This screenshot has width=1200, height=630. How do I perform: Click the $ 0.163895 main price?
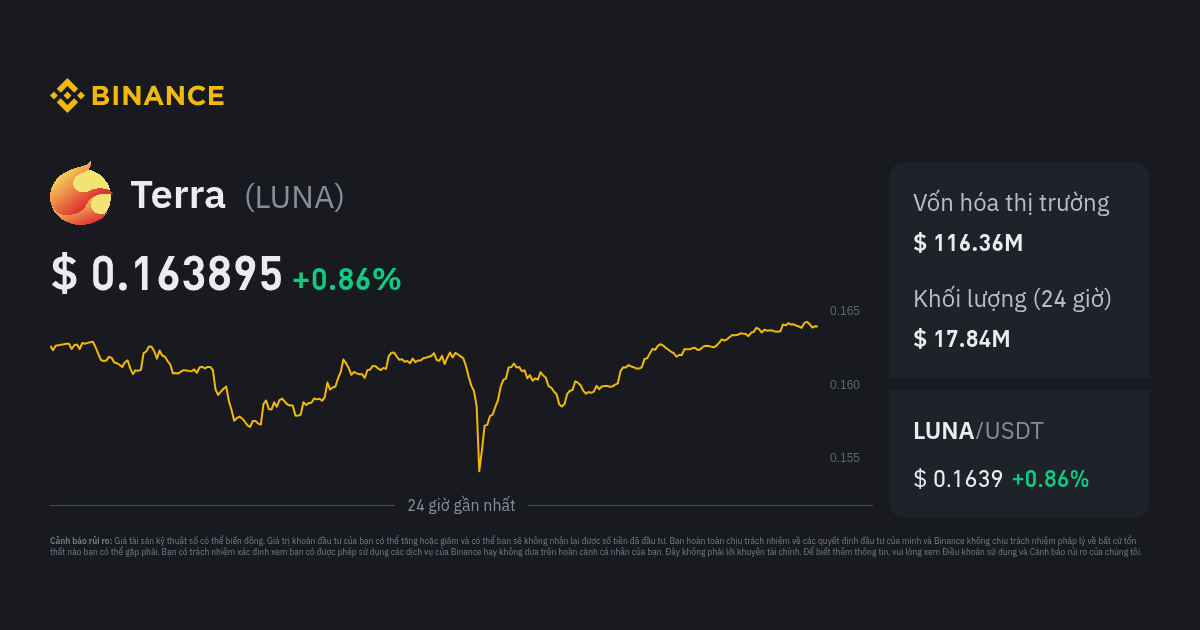167,275
